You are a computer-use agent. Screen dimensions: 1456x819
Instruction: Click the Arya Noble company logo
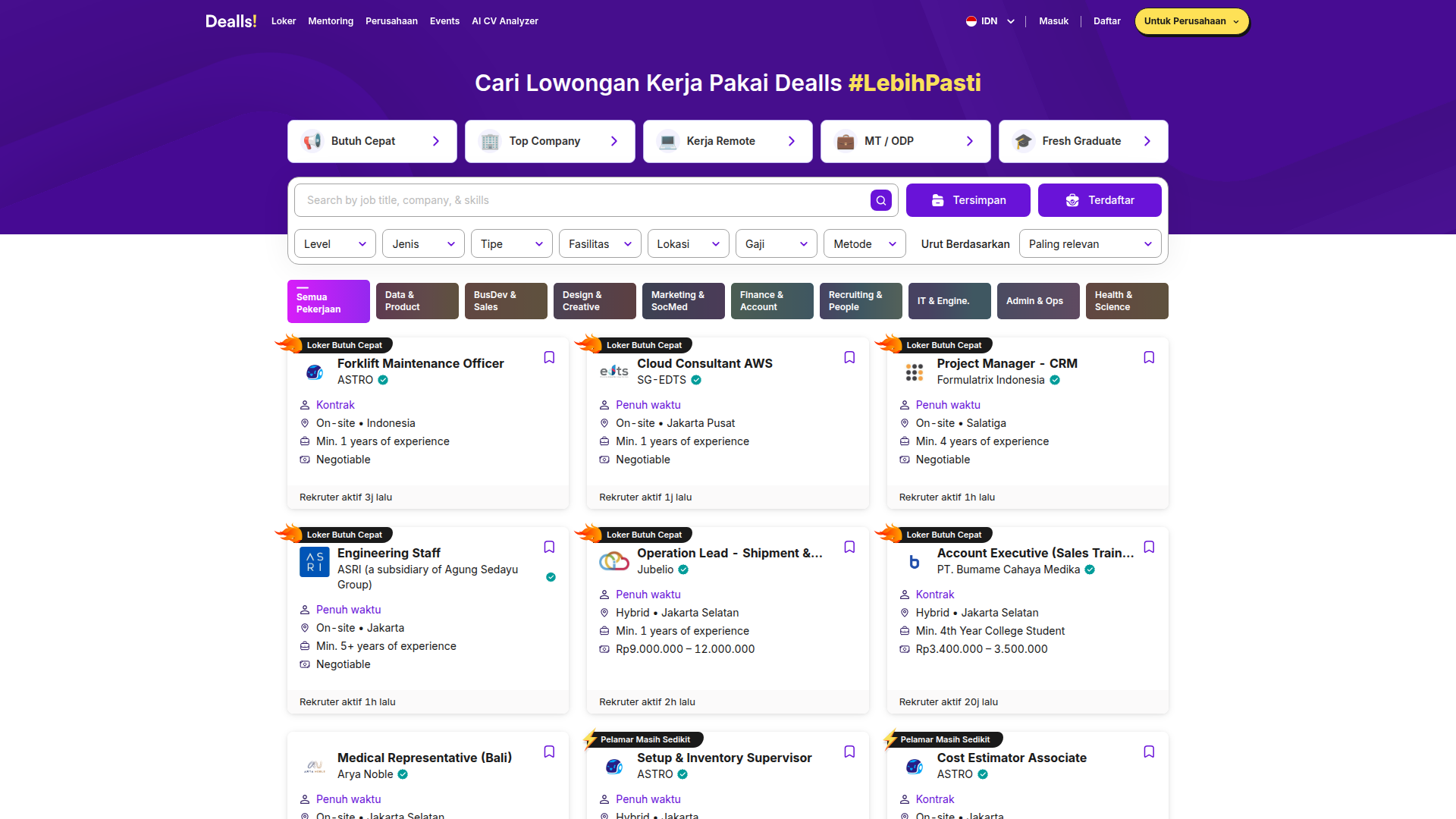coord(314,766)
